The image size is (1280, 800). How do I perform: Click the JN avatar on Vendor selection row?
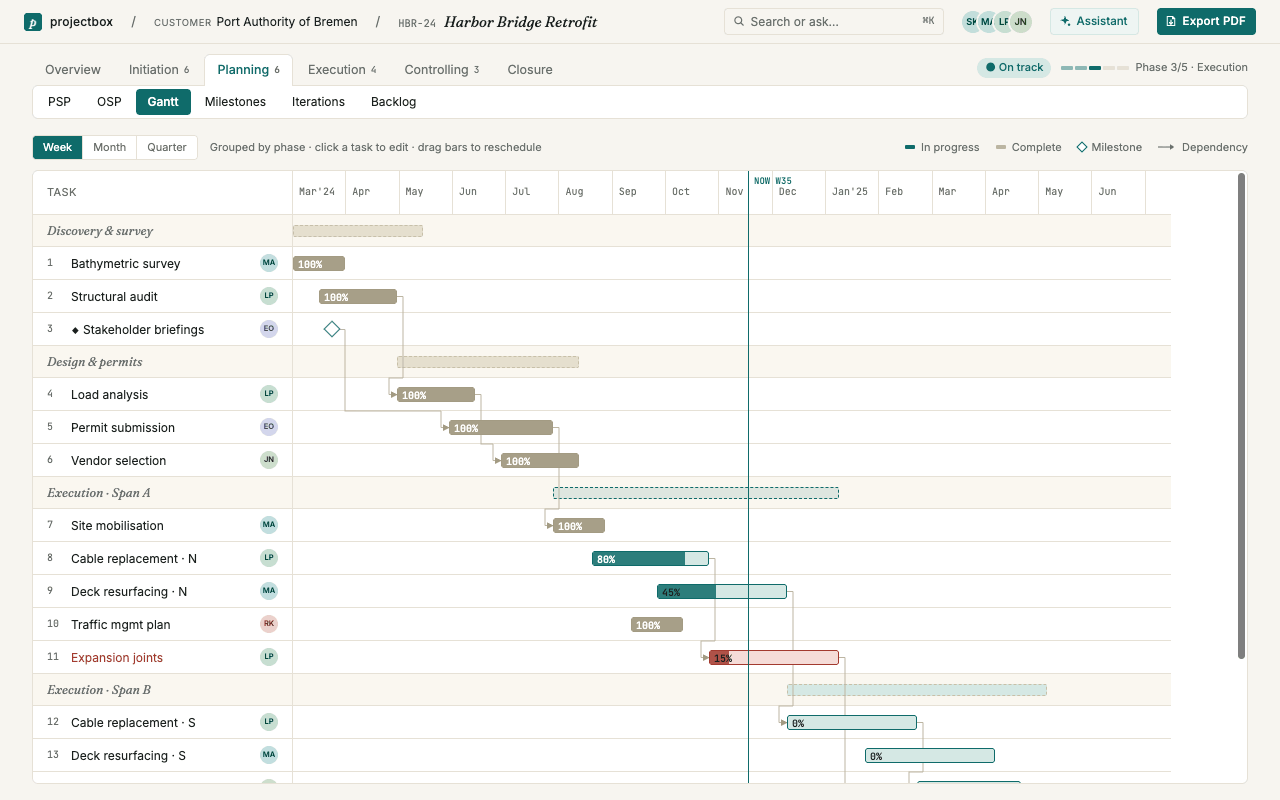coord(269,460)
